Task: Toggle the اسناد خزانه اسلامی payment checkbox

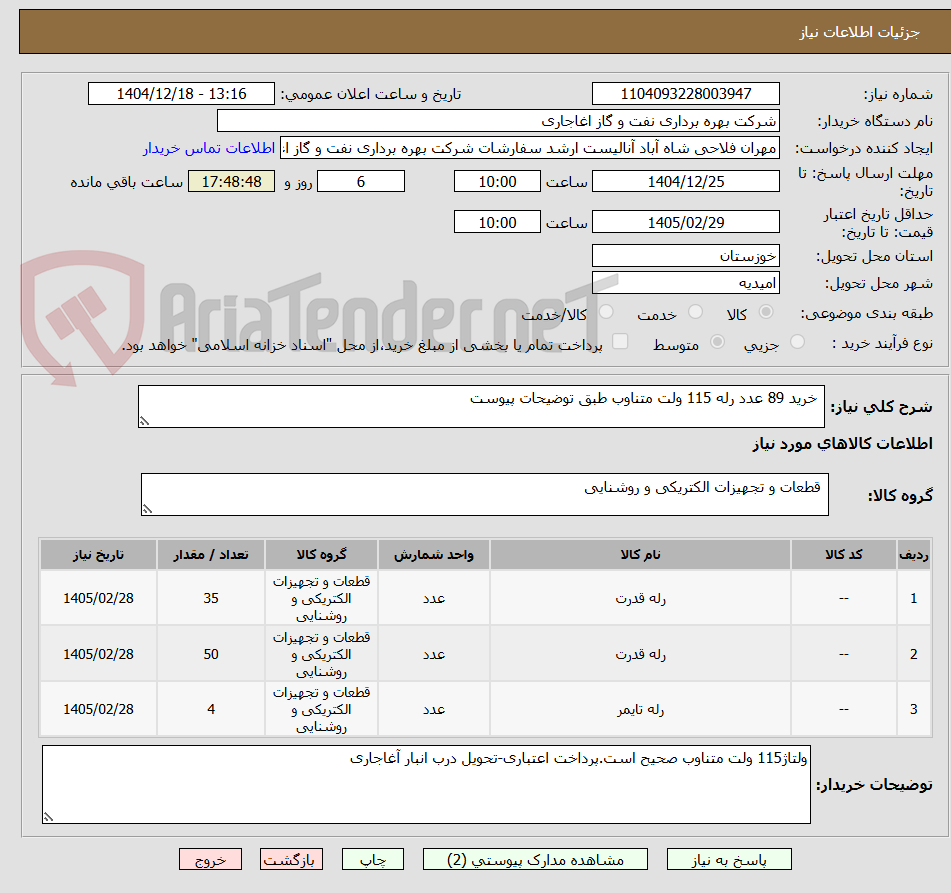Action: [620, 342]
